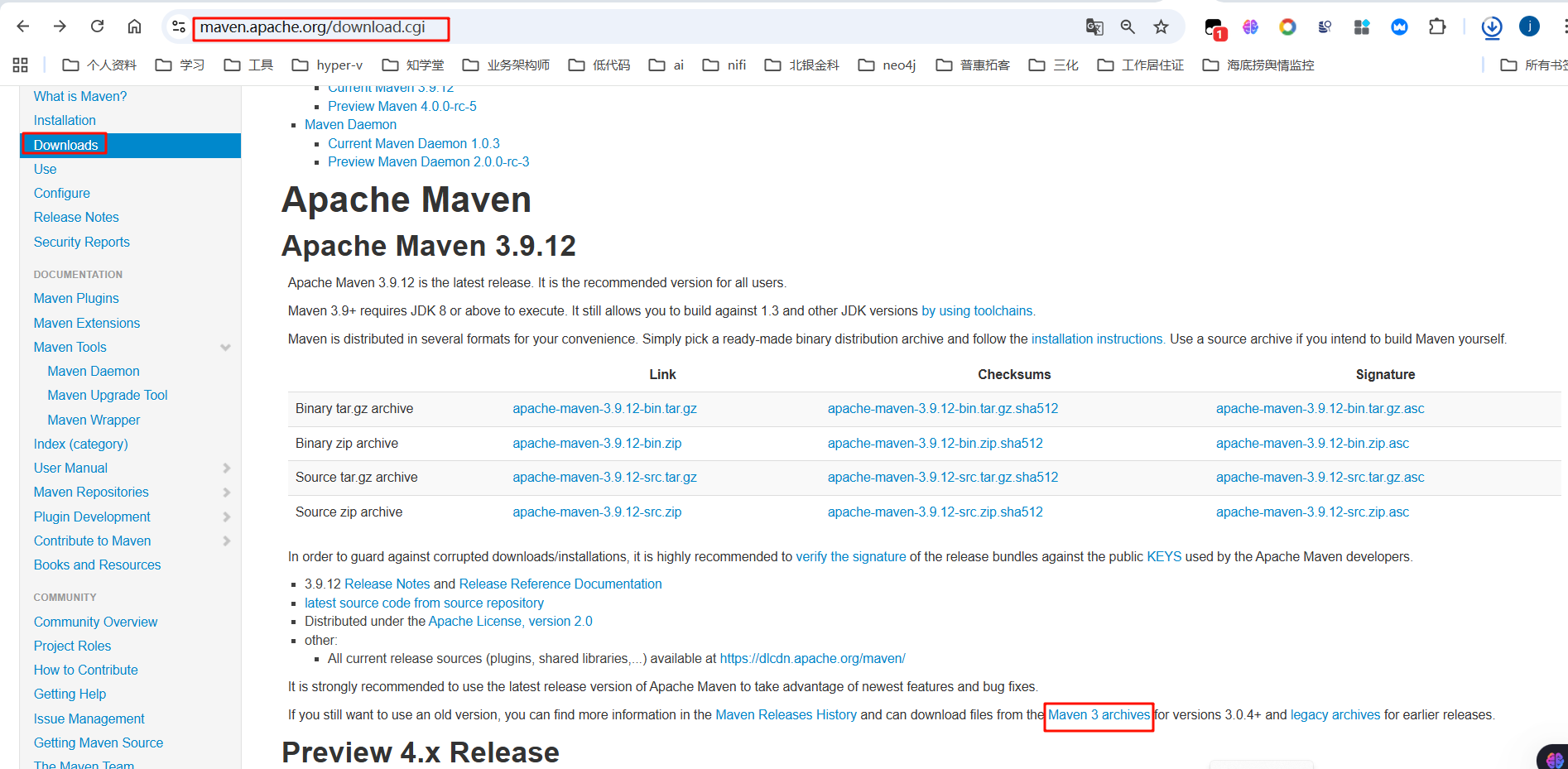Open Current Maven Daemon 1.0.3 link
The width and height of the screenshot is (1568, 769).
click(414, 143)
